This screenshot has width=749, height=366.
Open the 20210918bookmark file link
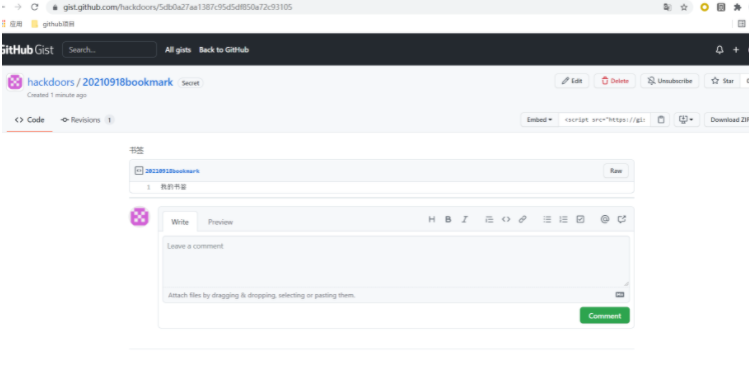click(x=172, y=171)
